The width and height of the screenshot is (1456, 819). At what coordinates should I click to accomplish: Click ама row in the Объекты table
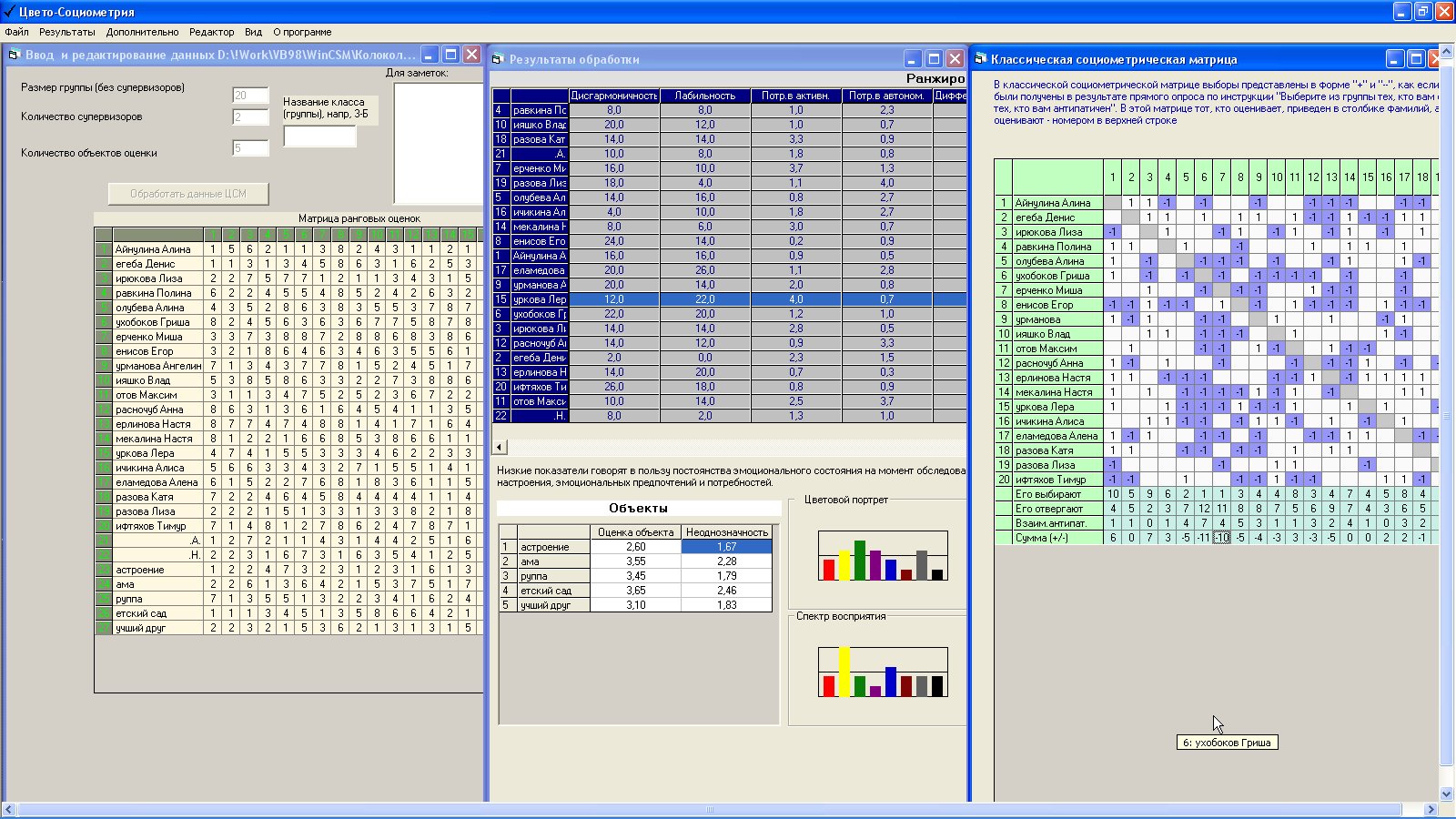635,561
